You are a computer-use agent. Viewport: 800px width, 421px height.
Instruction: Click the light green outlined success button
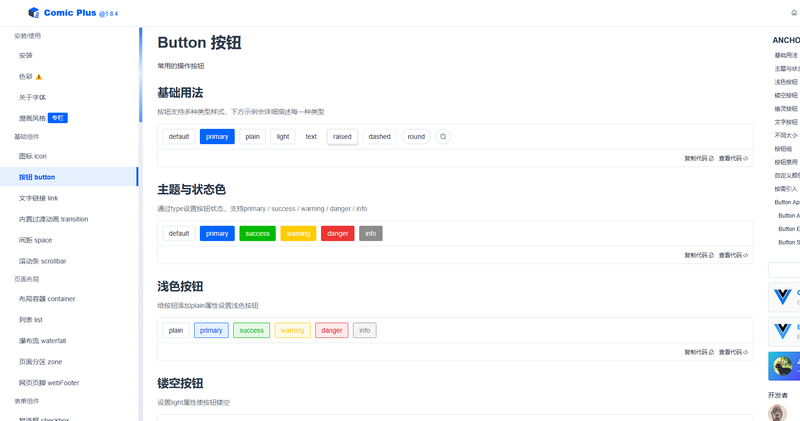252,331
